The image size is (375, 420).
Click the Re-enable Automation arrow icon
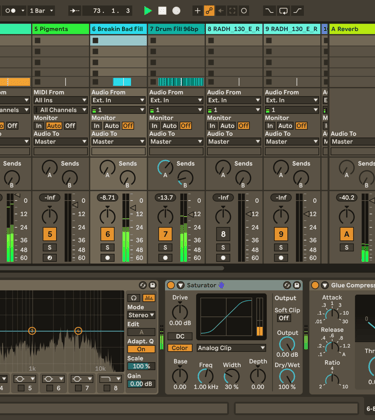coord(221,11)
